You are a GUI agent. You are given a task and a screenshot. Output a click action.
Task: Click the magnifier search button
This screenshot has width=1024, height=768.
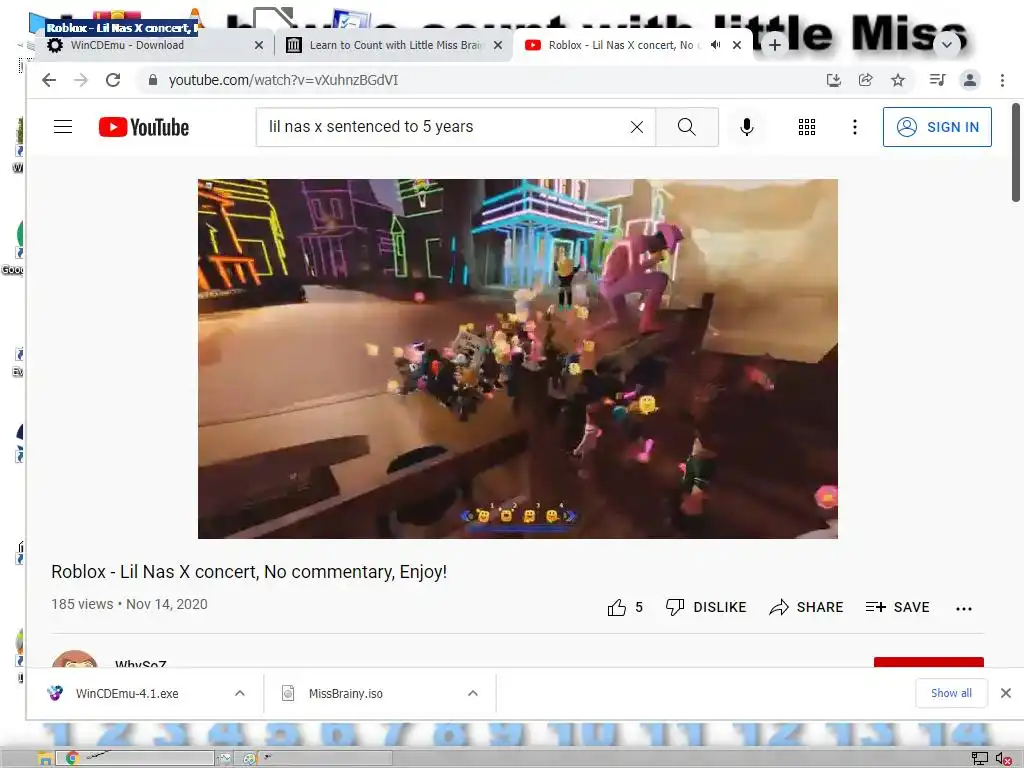686,127
